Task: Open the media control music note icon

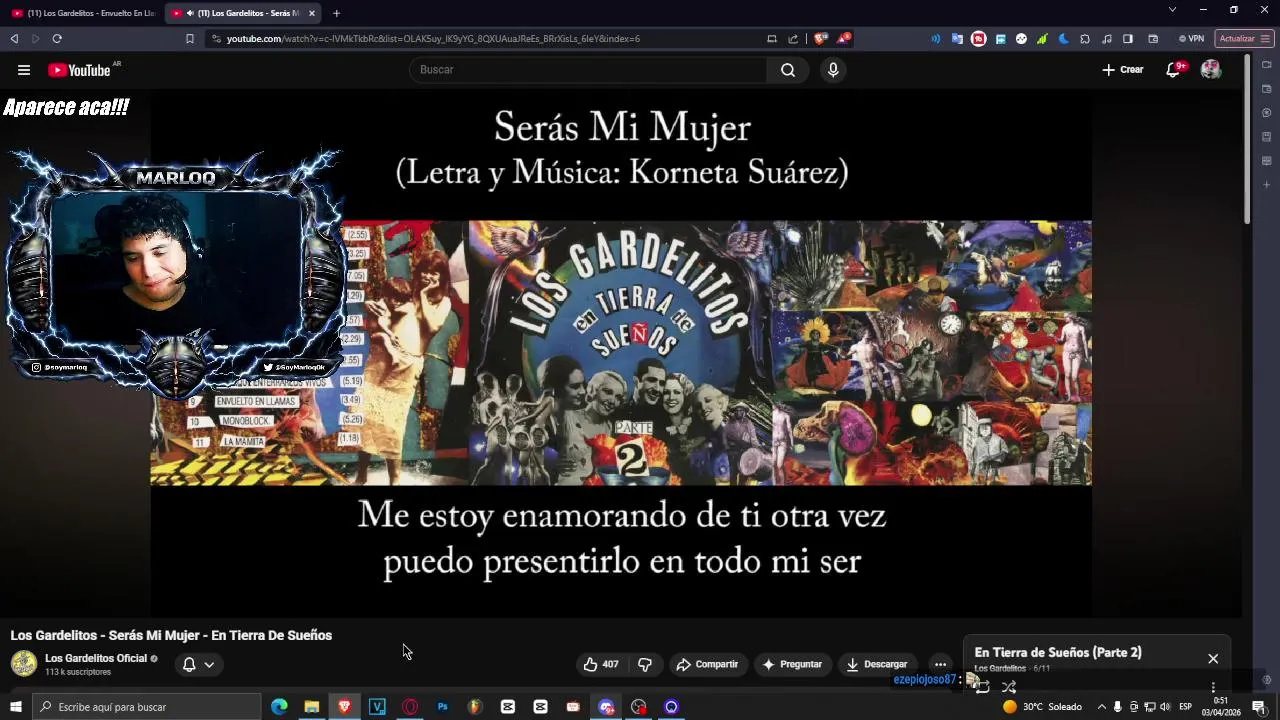Action: click(1106, 39)
